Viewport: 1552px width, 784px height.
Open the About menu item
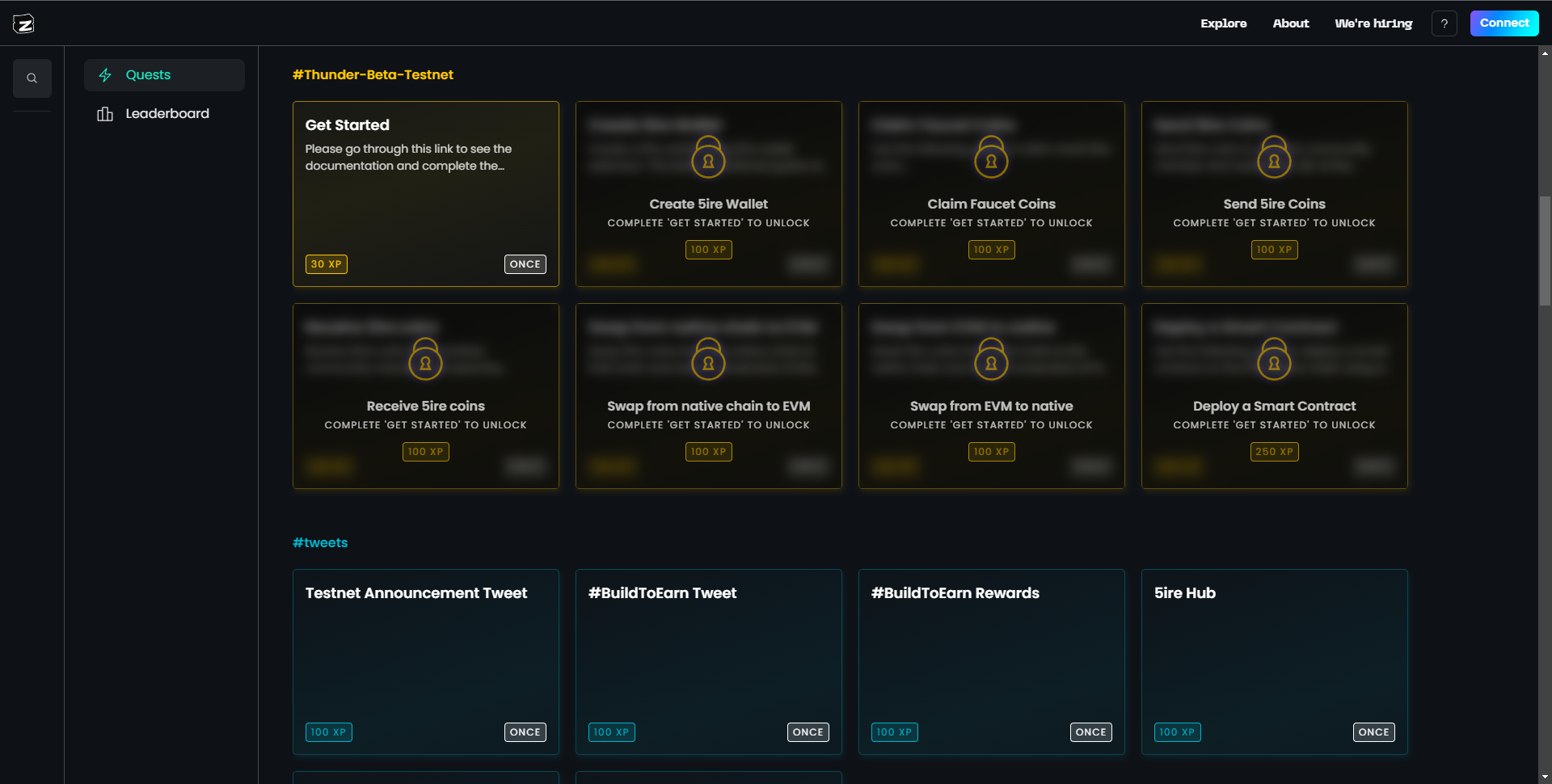[1290, 23]
